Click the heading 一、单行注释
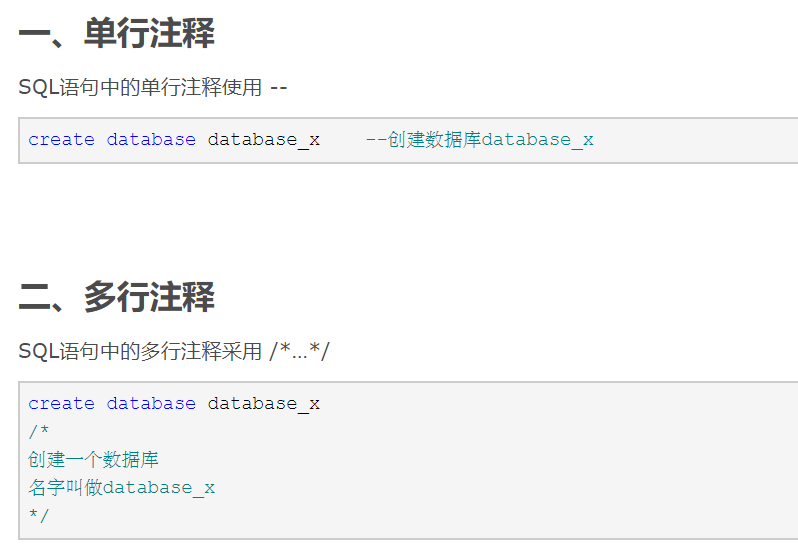Screen dimensions: 798x555 [117, 33]
